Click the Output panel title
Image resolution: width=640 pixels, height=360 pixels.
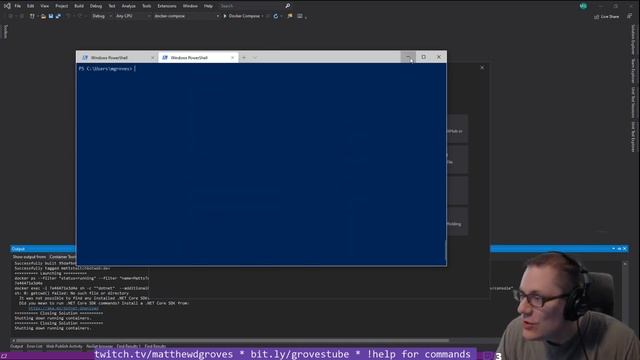click(x=18, y=249)
